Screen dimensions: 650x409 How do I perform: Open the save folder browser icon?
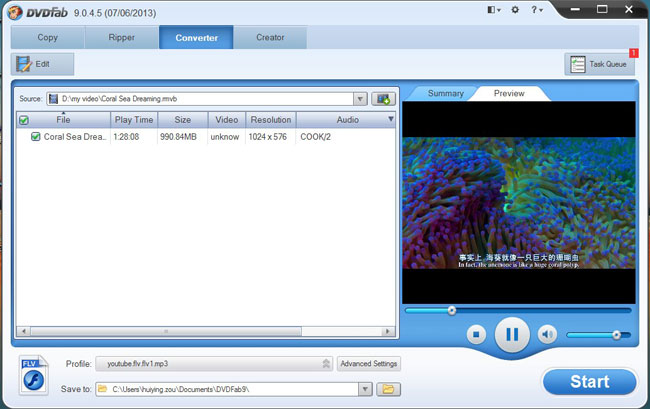388,389
